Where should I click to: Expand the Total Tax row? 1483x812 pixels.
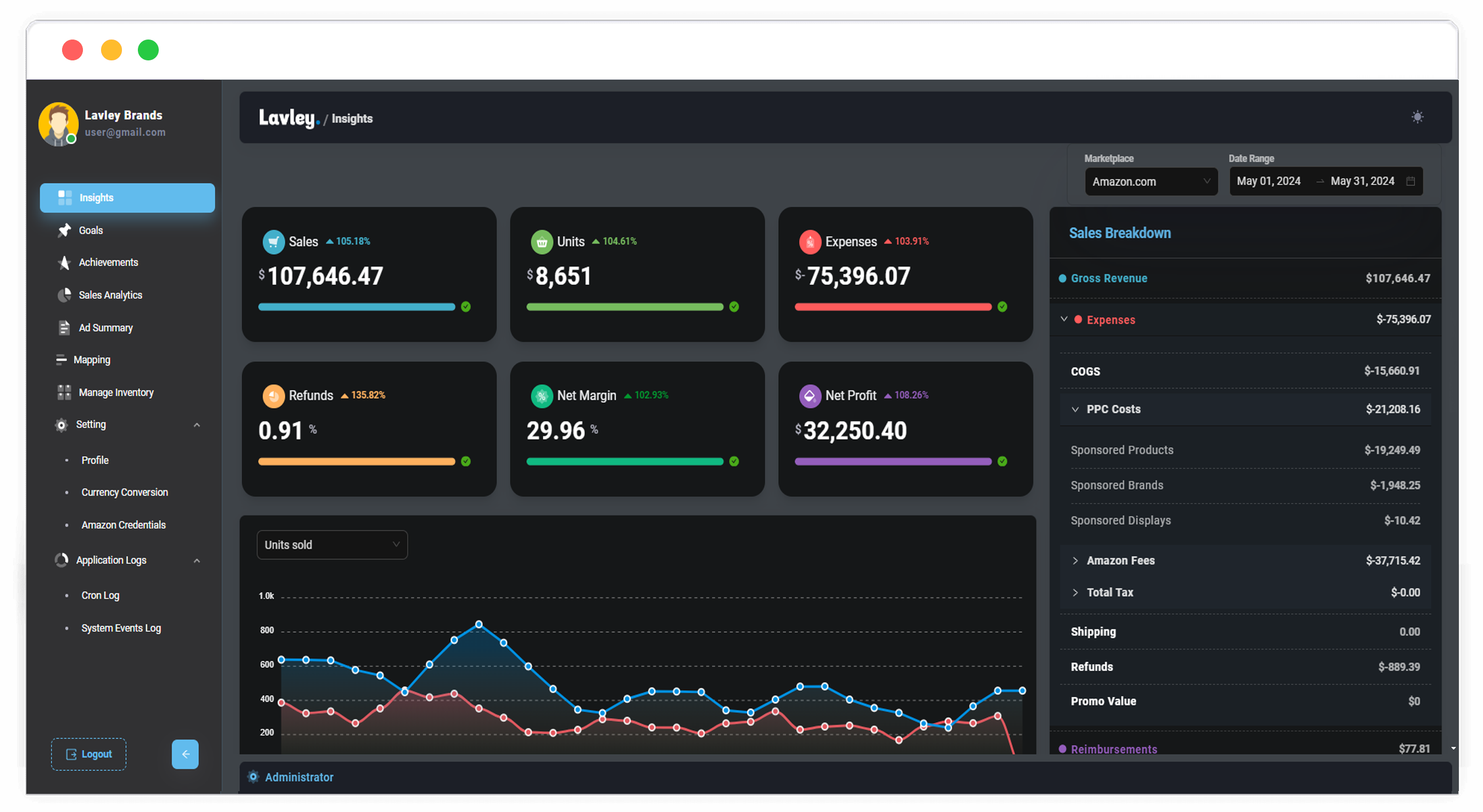[x=1245, y=593]
